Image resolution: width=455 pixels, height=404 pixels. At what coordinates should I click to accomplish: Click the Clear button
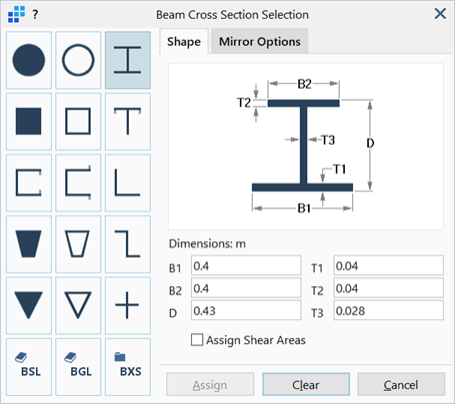[x=306, y=385]
